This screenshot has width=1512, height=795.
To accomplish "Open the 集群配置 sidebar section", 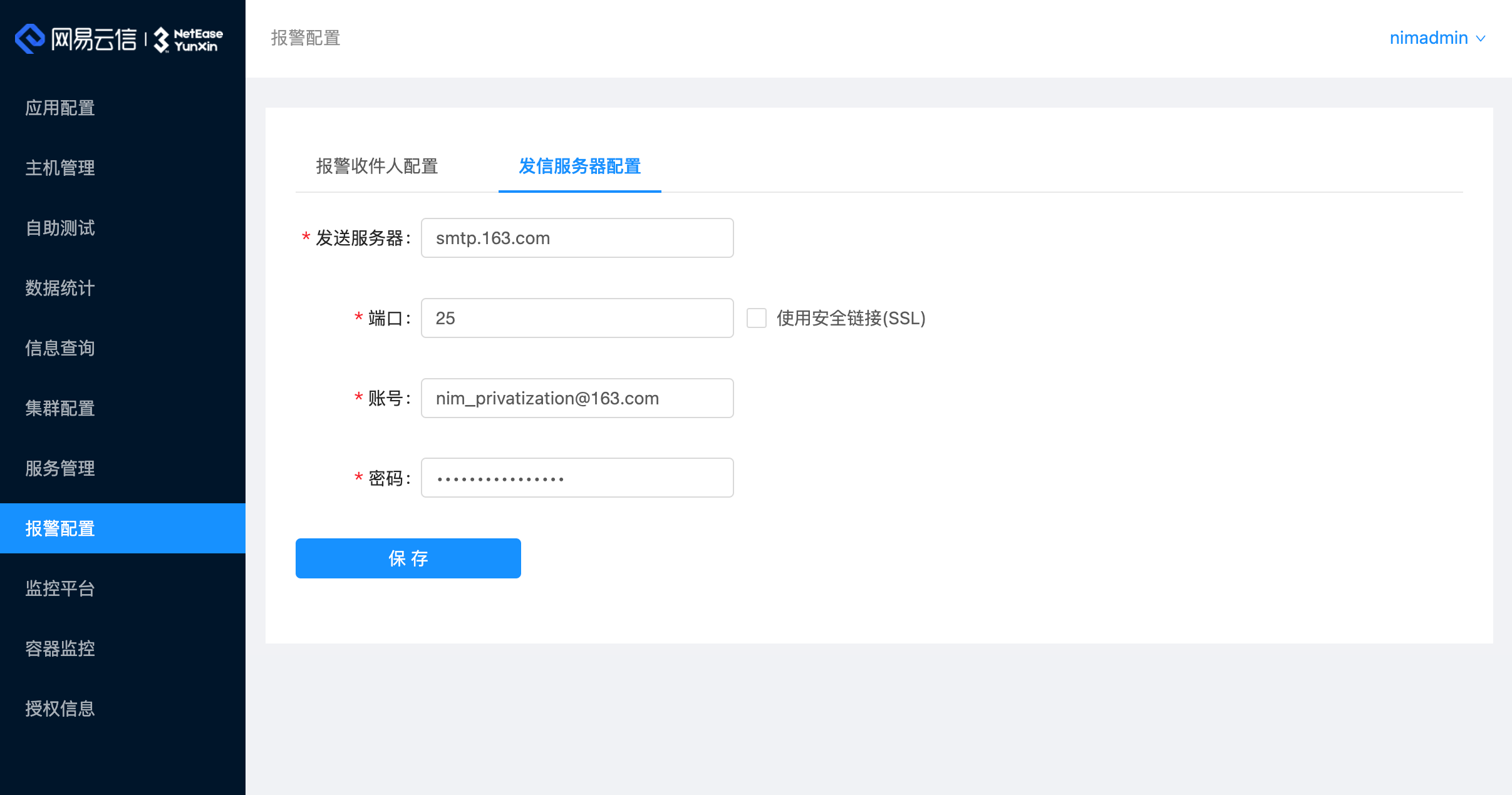I will tap(60, 408).
